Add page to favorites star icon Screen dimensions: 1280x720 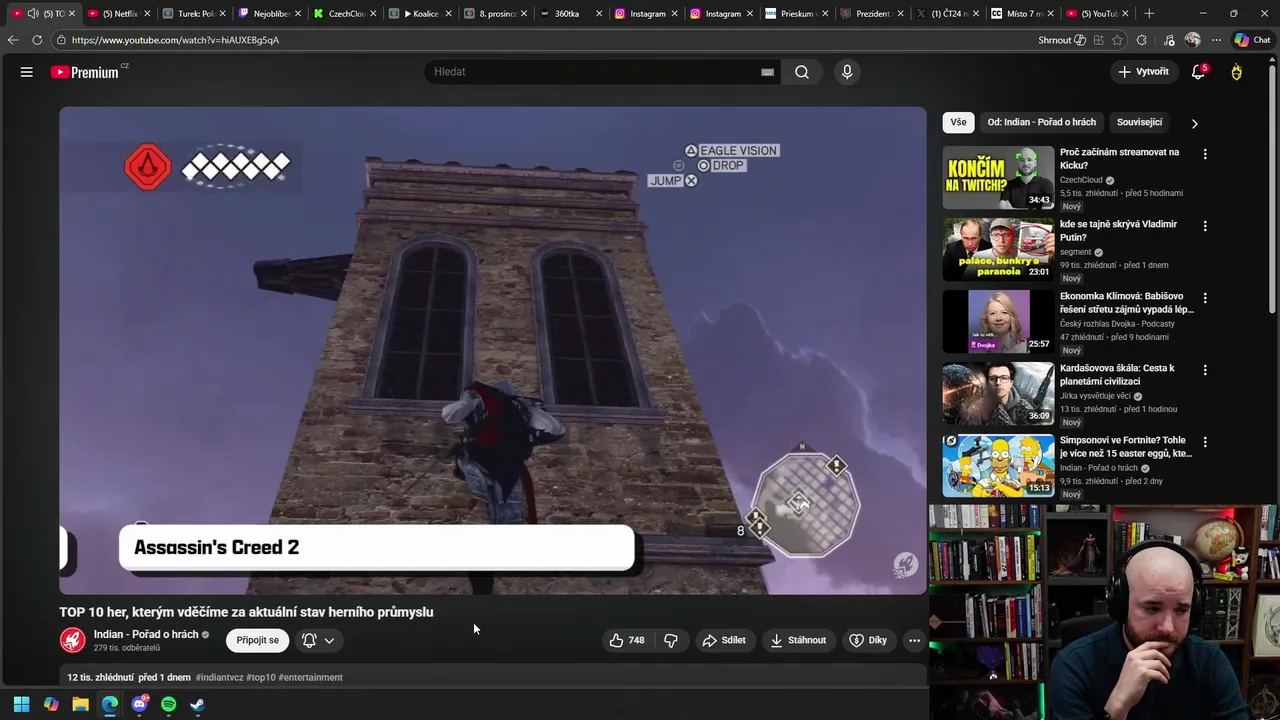1117,40
